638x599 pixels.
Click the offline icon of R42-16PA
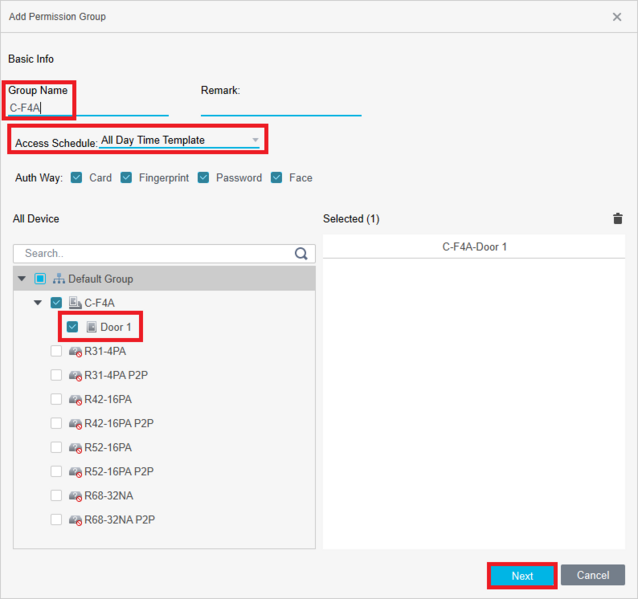[75, 400]
